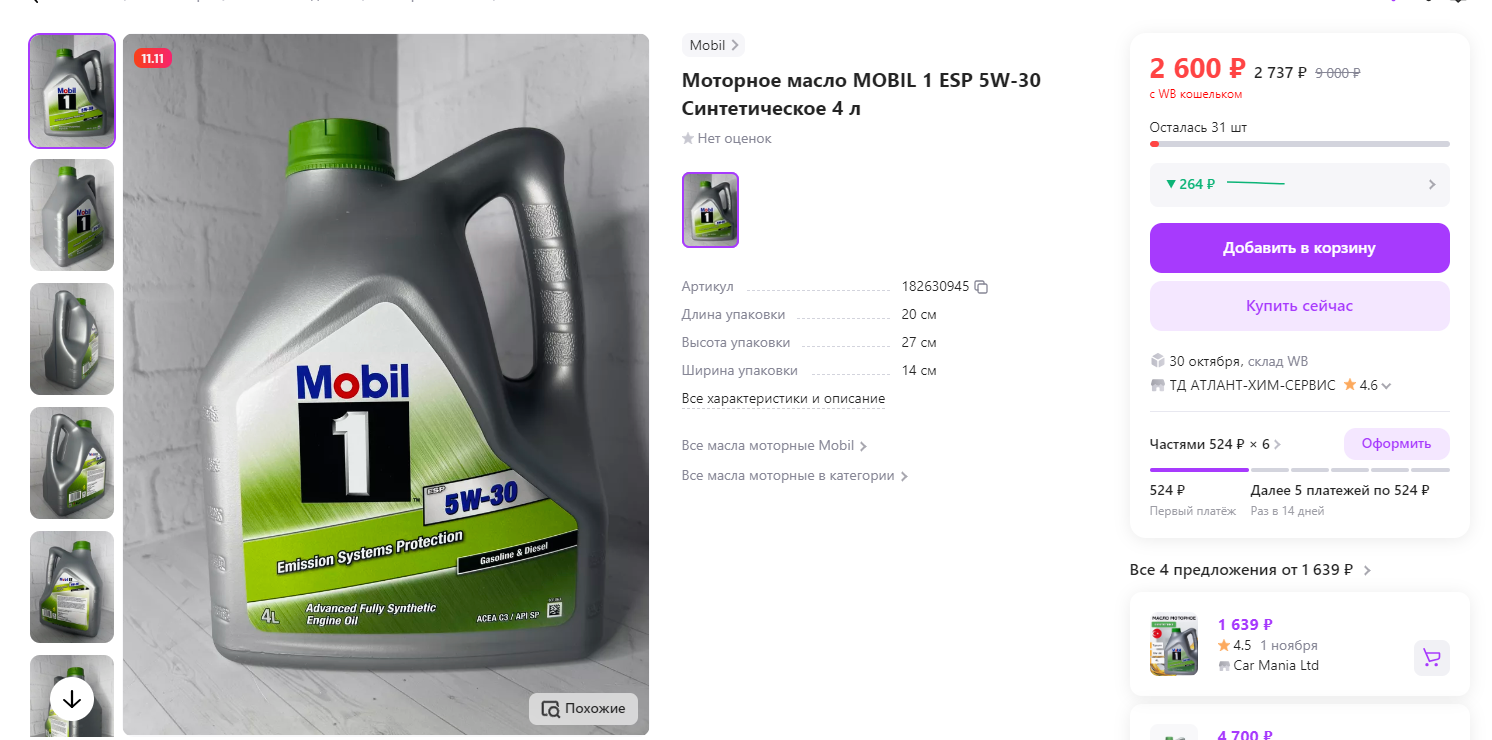Open Все масла моторные Mobil link
1492x740 pixels.
774,446
